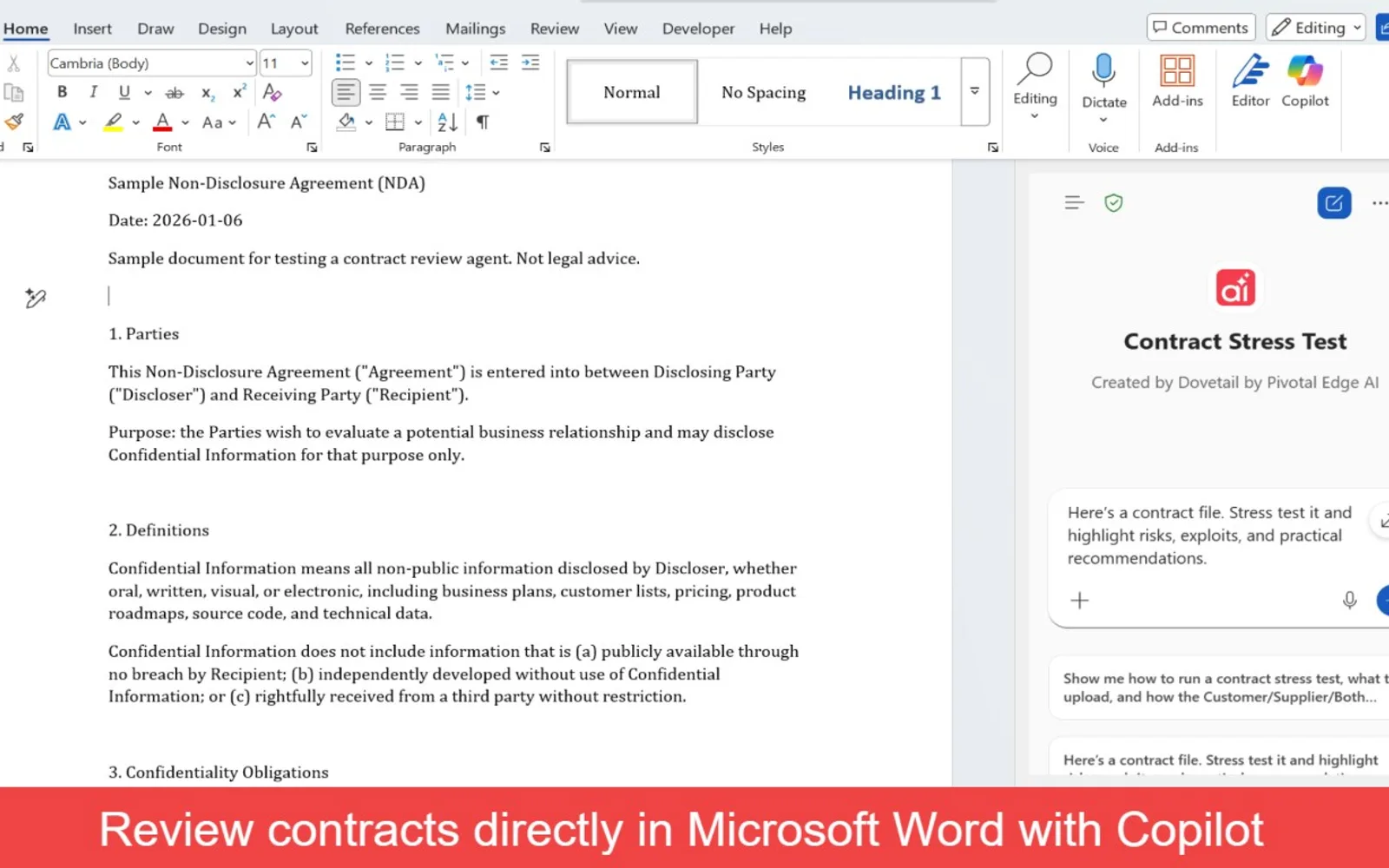The height and width of the screenshot is (868, 1389).
Task: Click microphone in Copilot prompt box
Action: 1349,600
